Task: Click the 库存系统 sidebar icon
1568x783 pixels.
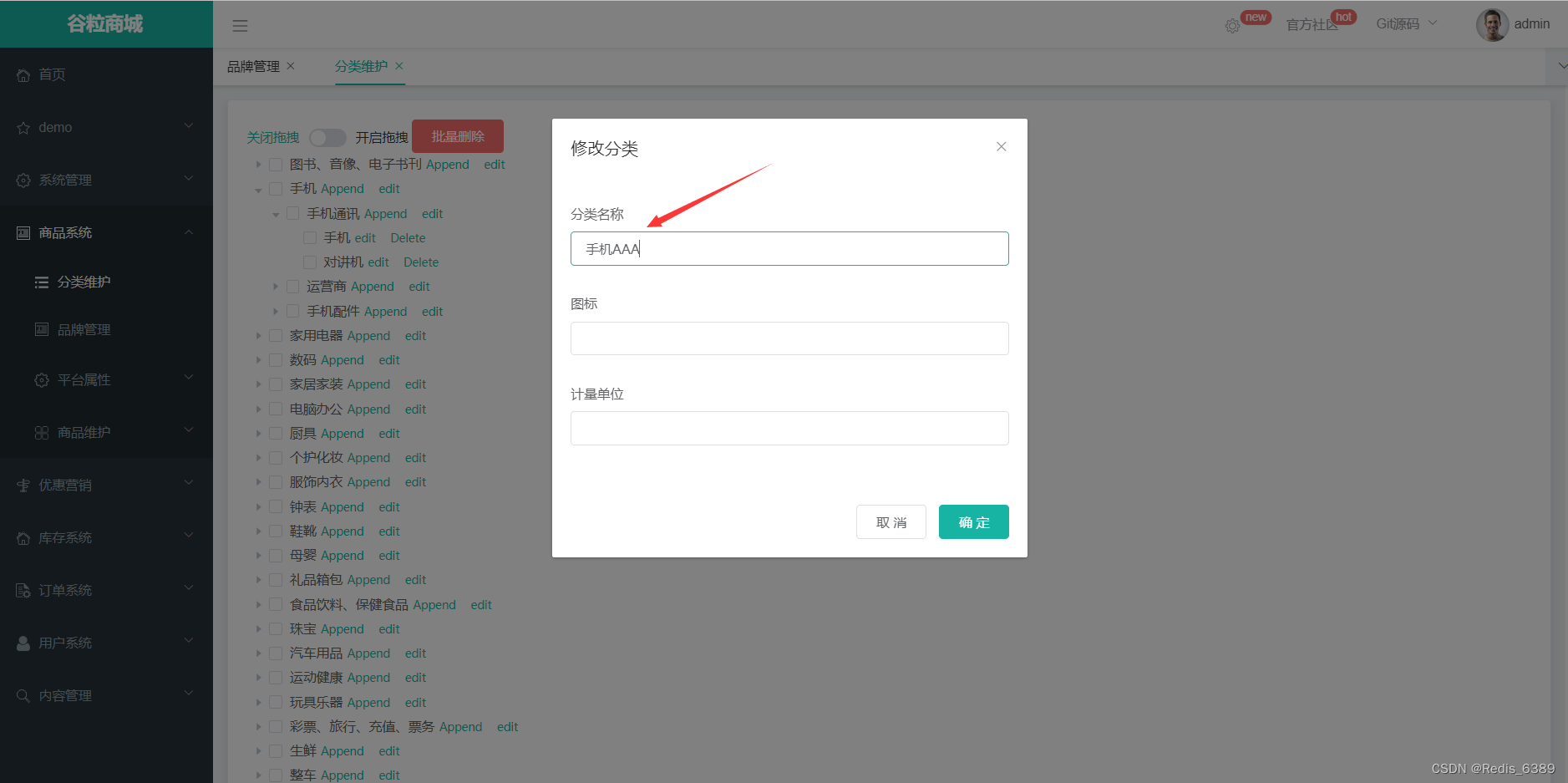Action: coord(23,538)
